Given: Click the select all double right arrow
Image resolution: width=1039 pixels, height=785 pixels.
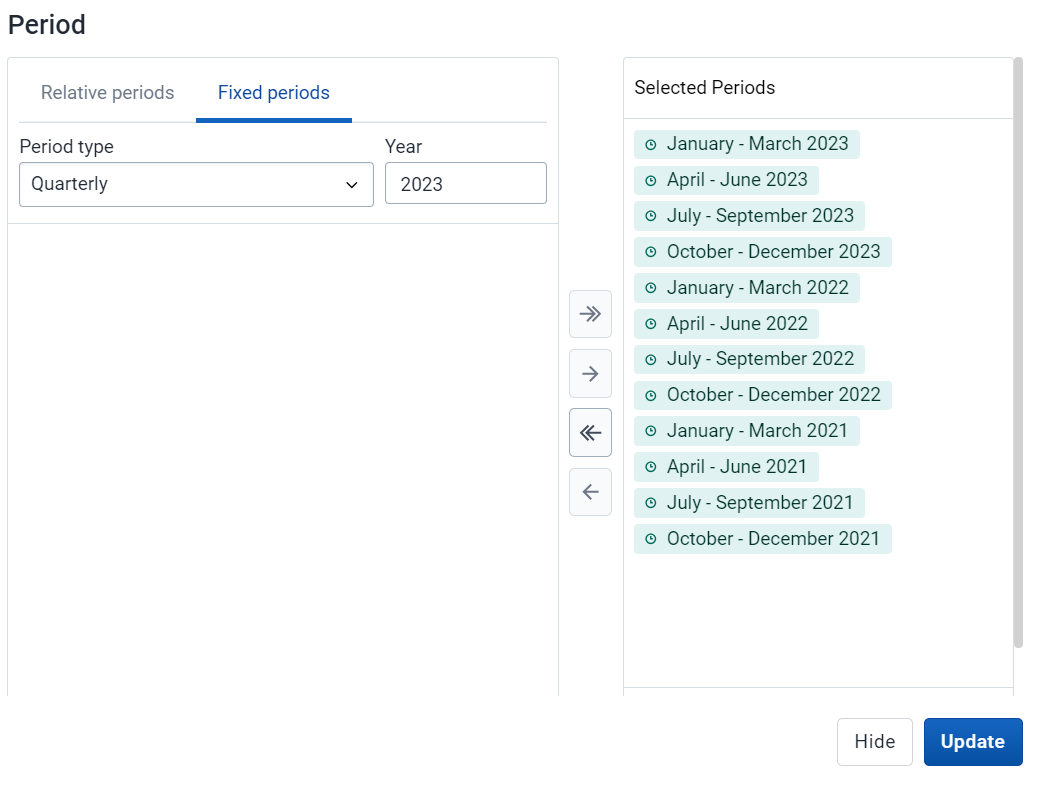Looking at the screenshot, I should pos(590,314).
